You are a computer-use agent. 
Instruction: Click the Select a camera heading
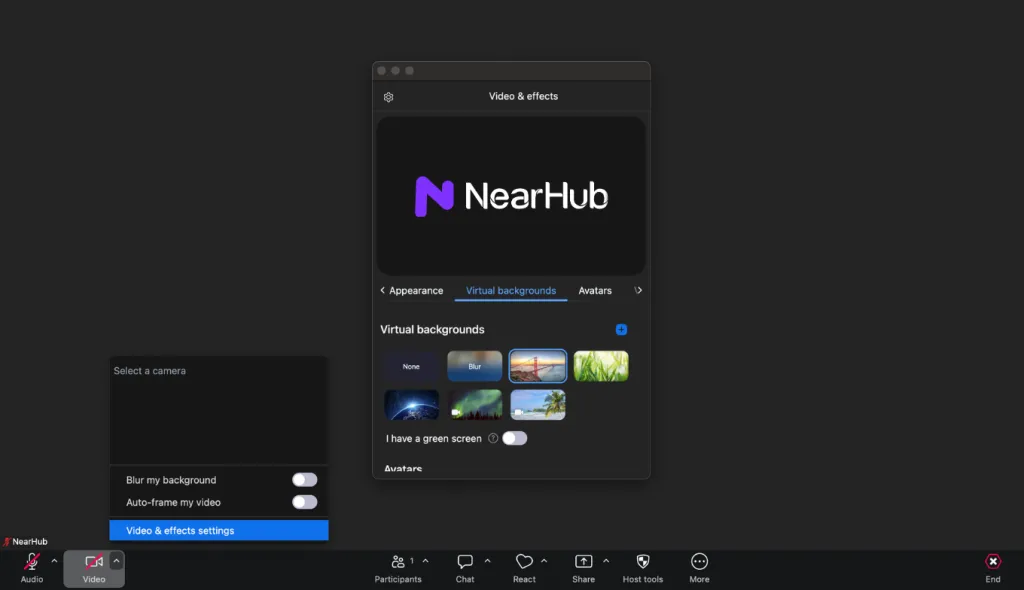[x=150, y=370]
